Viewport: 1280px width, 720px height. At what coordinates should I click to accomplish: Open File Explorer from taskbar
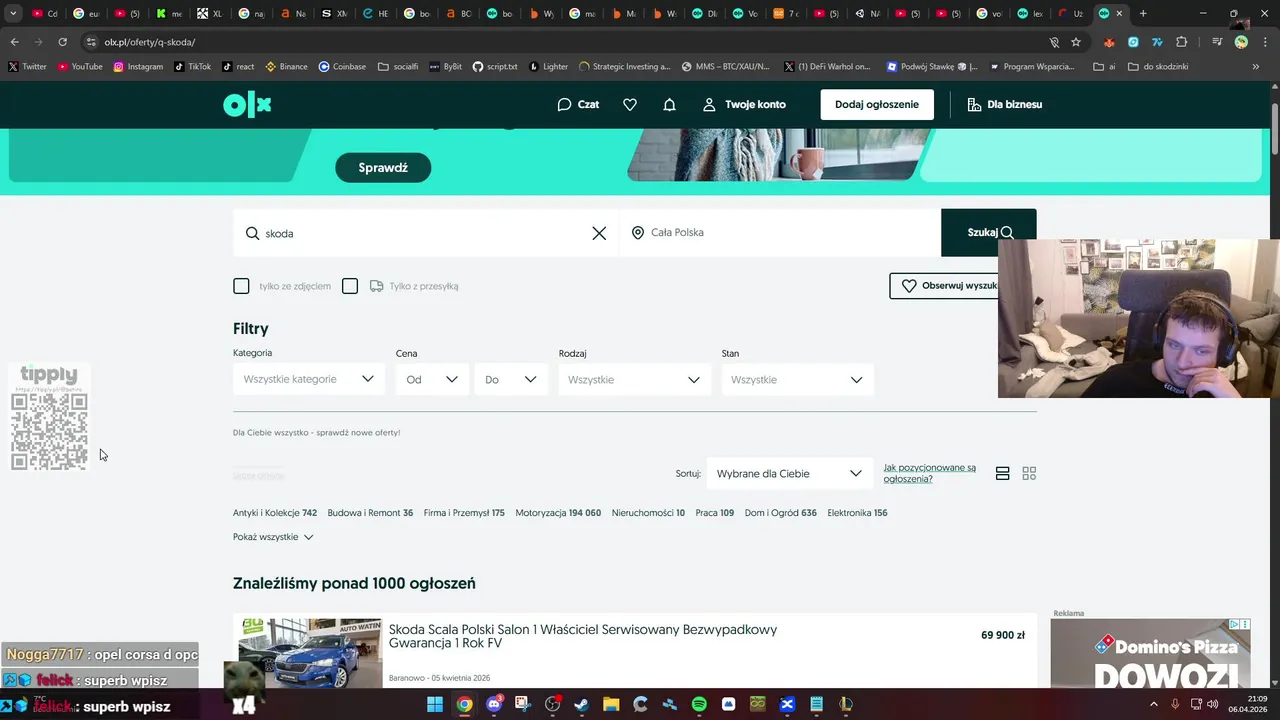point(611,704)
